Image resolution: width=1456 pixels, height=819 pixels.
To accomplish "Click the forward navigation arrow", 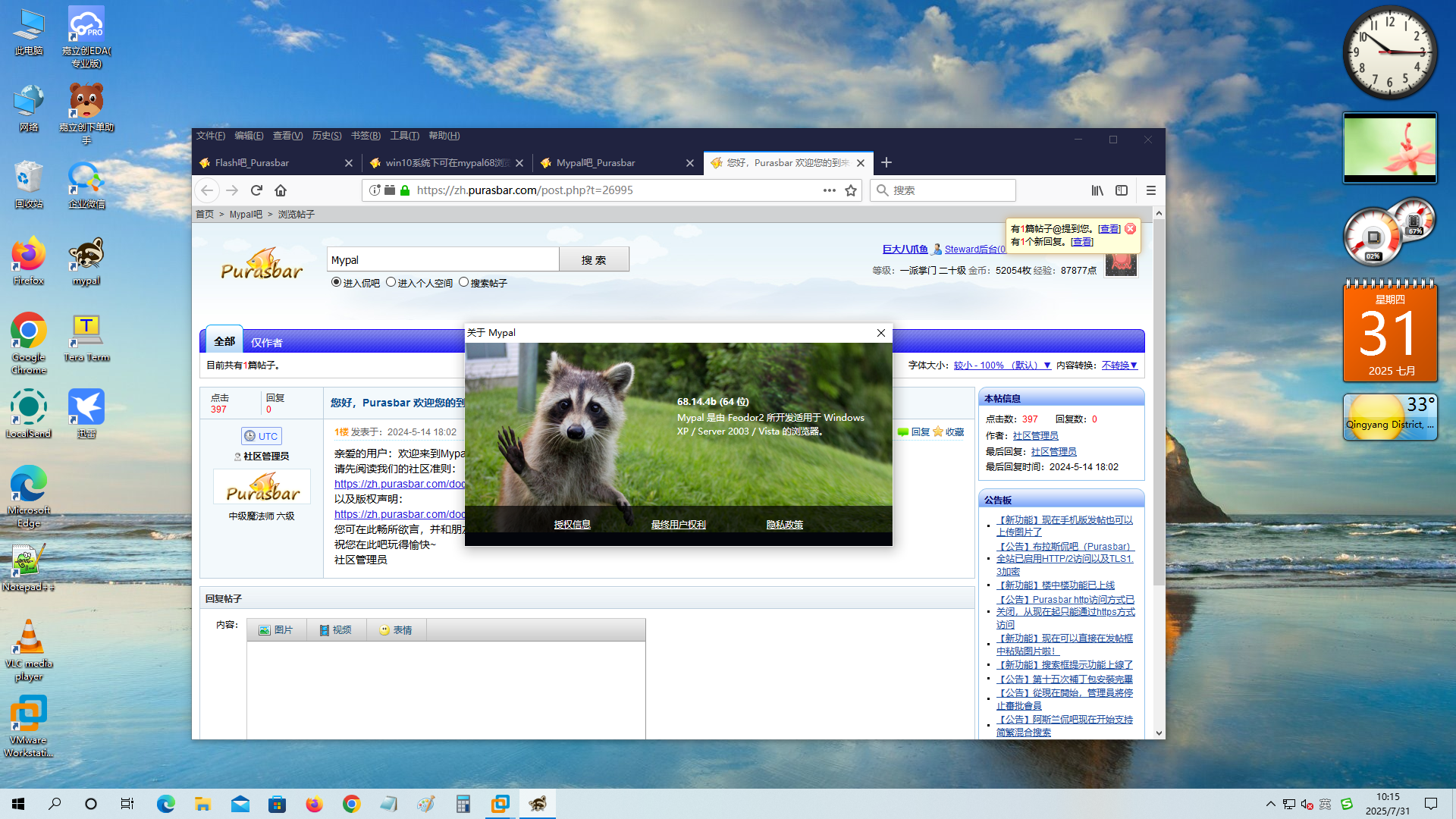I will (x=232, y=190).
